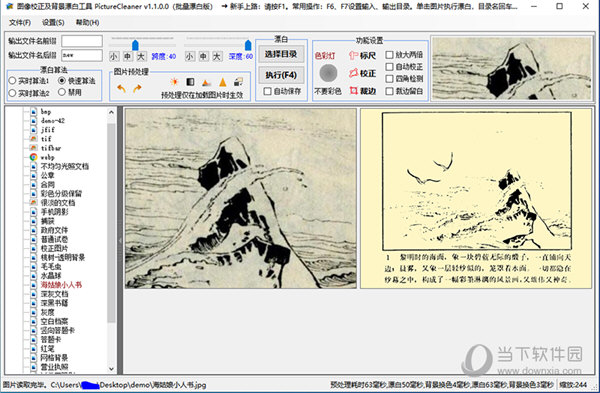Select demo-42 in file tree
The image size is (600, 393).
(53, 121)
